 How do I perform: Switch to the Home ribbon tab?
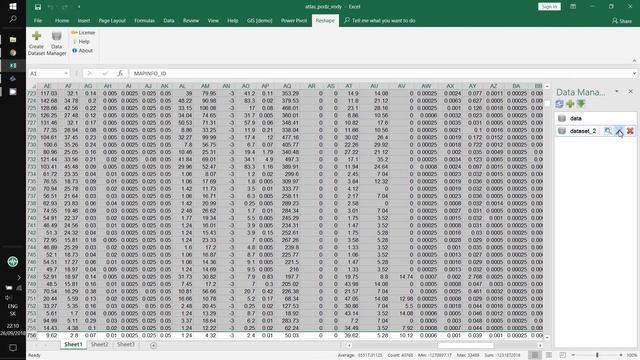(x=62, y=20)
